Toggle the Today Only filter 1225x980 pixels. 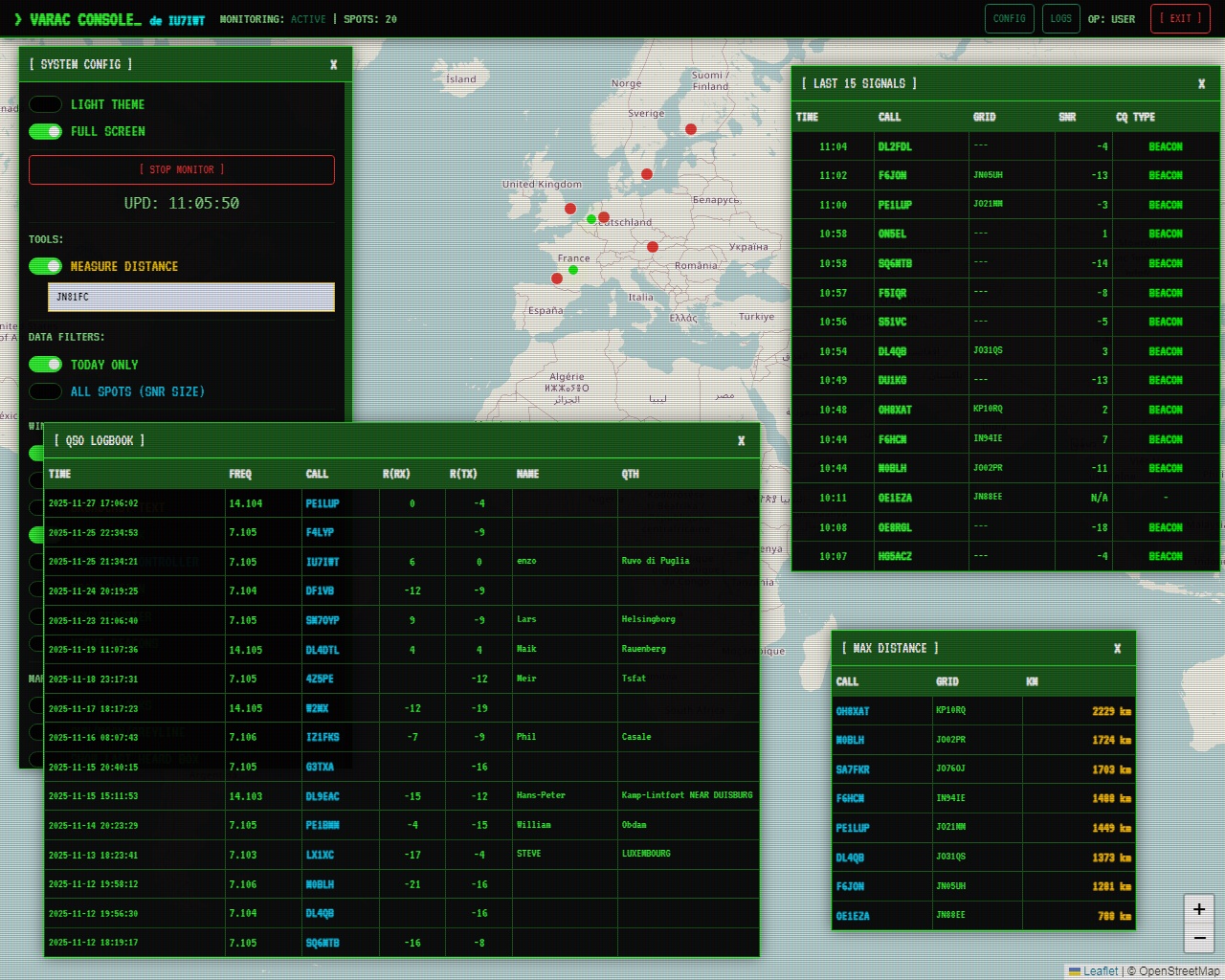45,365
